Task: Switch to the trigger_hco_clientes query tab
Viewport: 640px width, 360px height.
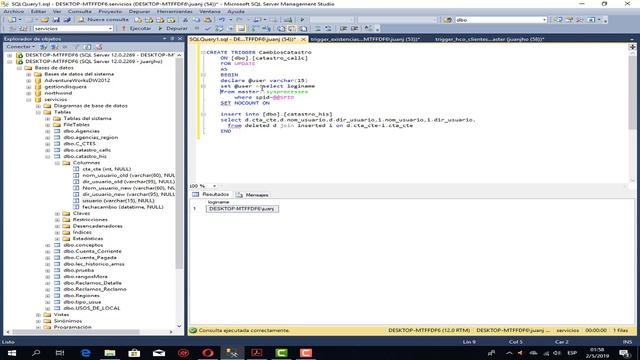Action: [489, 39]
